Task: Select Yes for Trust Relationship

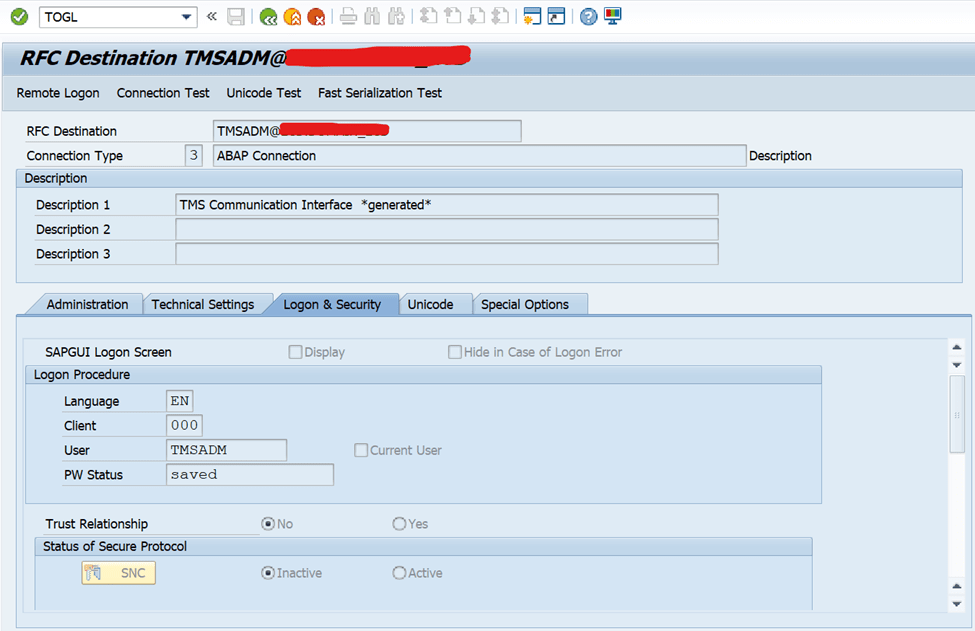Action: 399,524
